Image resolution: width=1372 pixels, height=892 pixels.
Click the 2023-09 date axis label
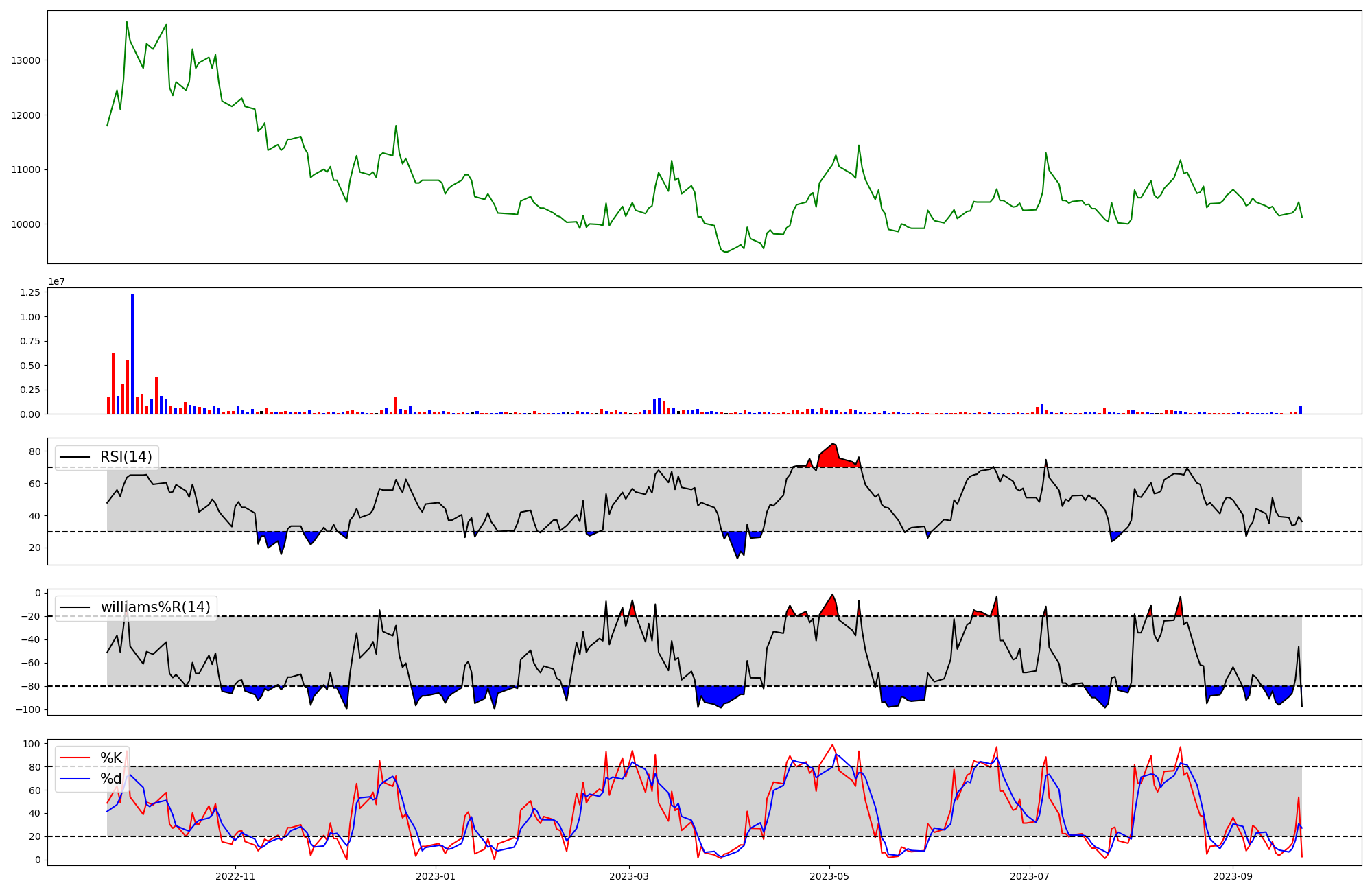pyautogui.click(x=1233, y=876)
